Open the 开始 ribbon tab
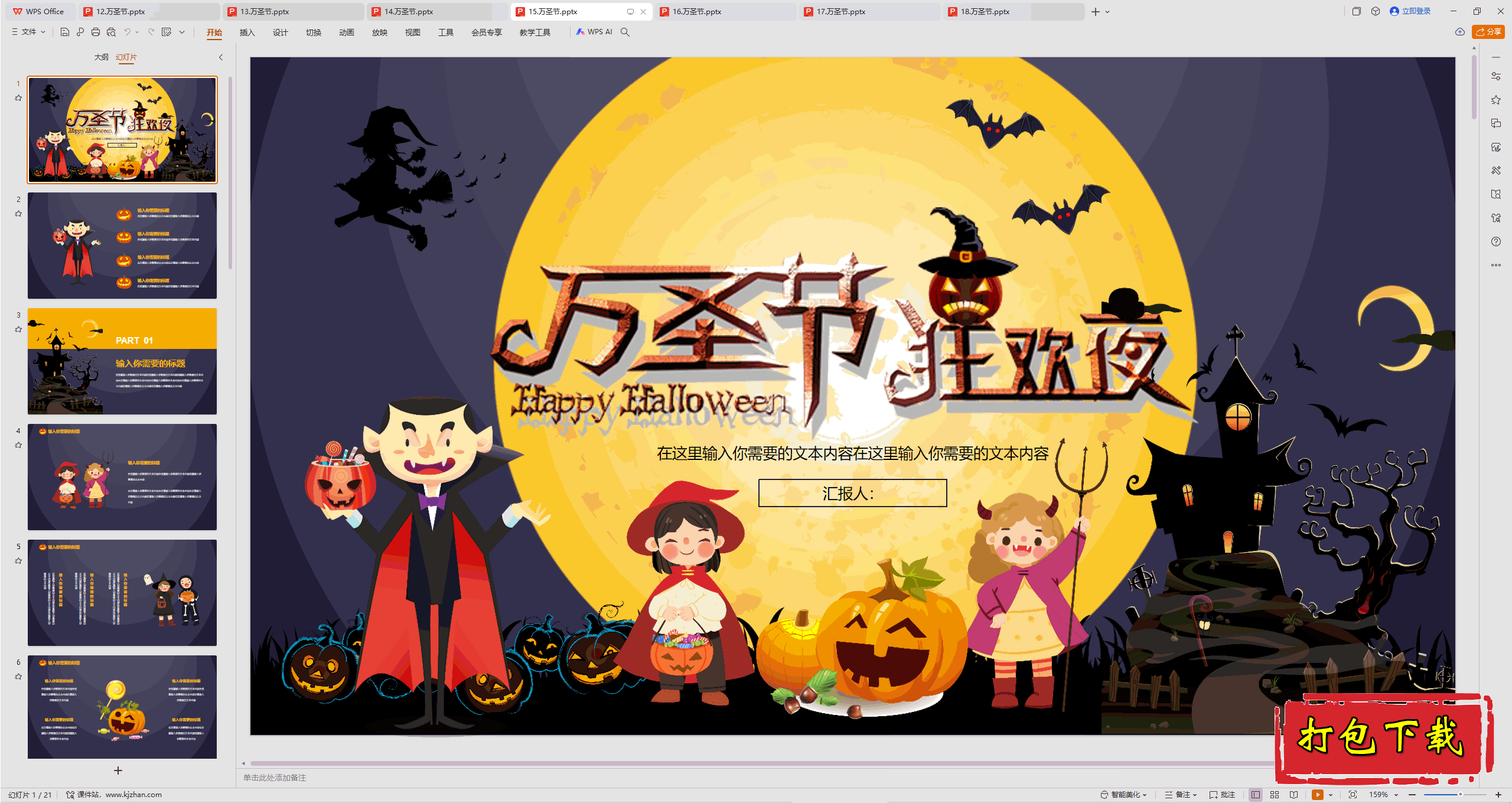The image size is (1512, 803). tap(214, 32)
